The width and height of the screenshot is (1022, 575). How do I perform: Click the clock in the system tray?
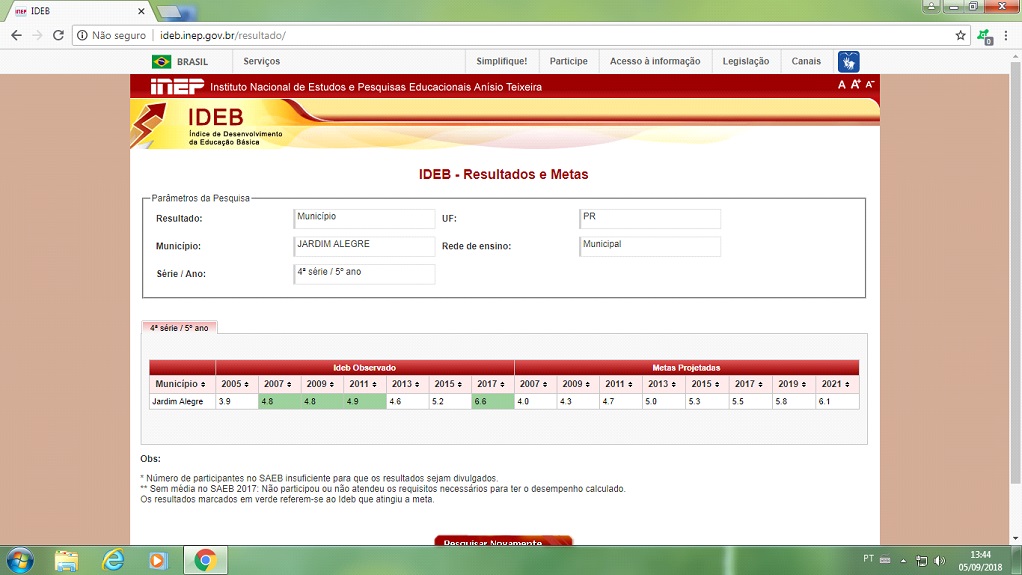980,561
